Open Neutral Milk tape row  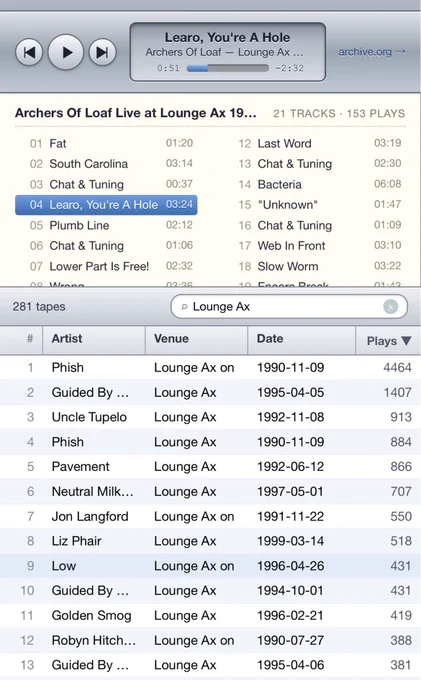210,491
